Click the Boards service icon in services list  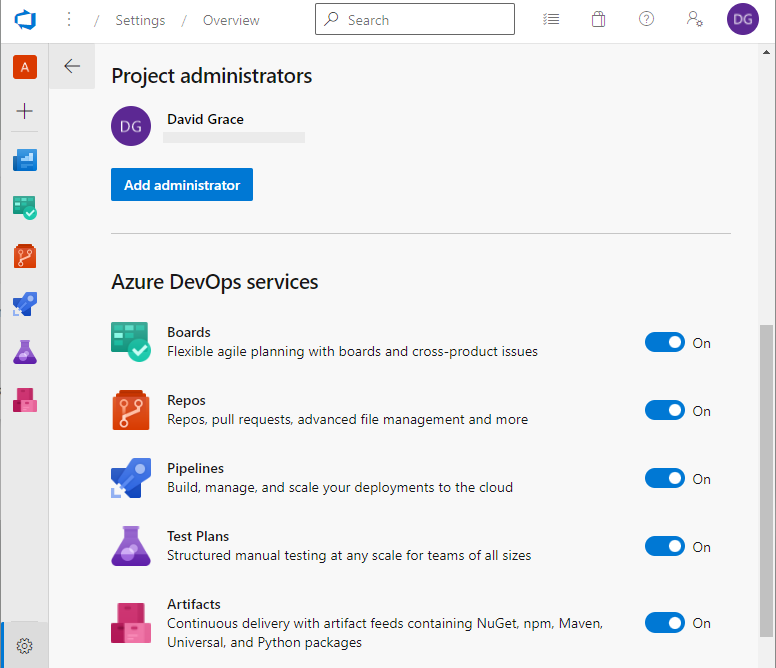click(131, 341)
